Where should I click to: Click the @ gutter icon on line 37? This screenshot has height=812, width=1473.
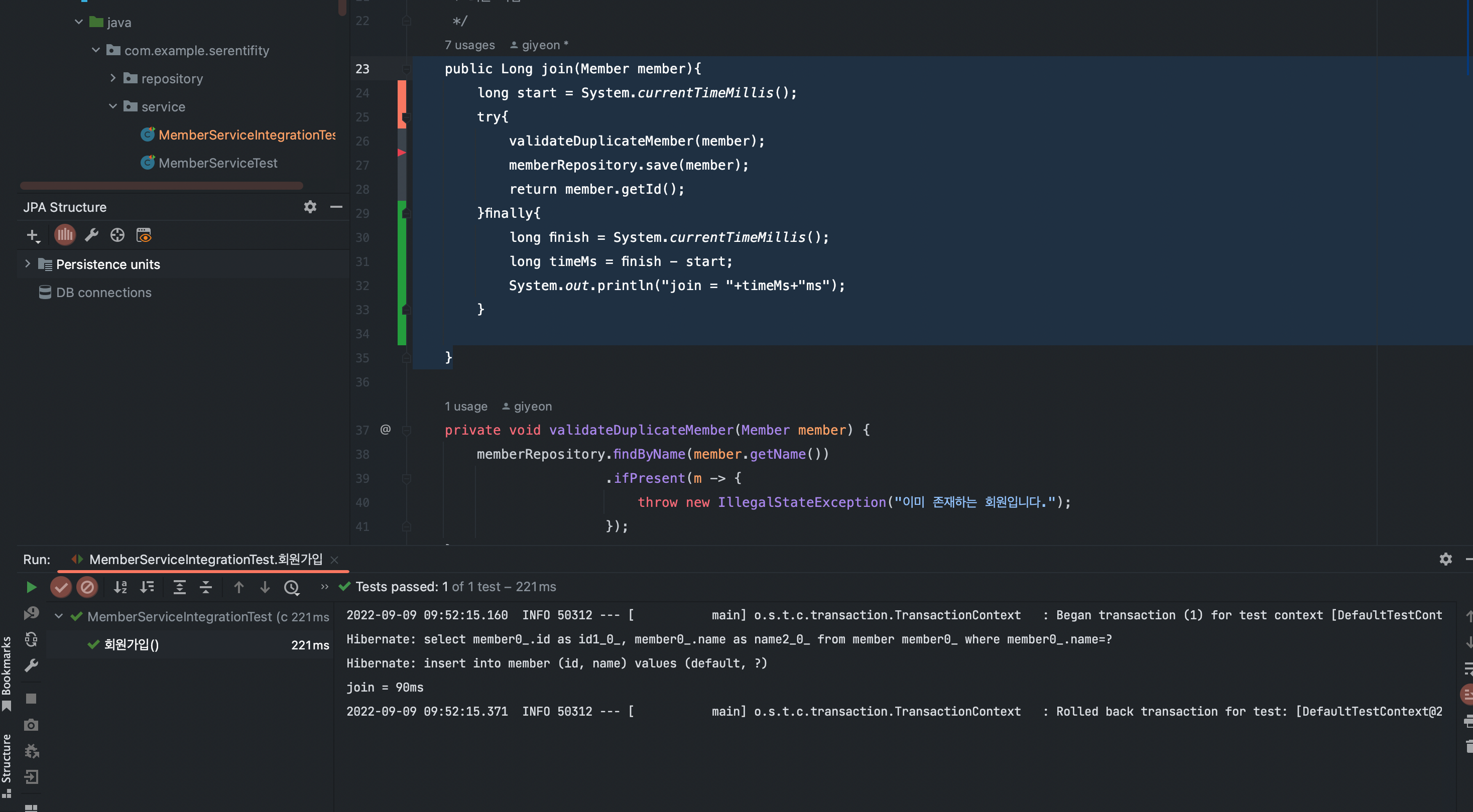click(x=386, y=429)
